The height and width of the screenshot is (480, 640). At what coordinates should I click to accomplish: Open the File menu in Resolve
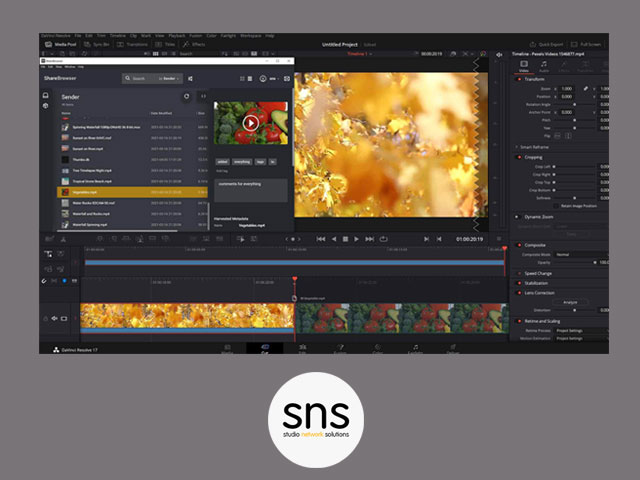pos(78,36)
